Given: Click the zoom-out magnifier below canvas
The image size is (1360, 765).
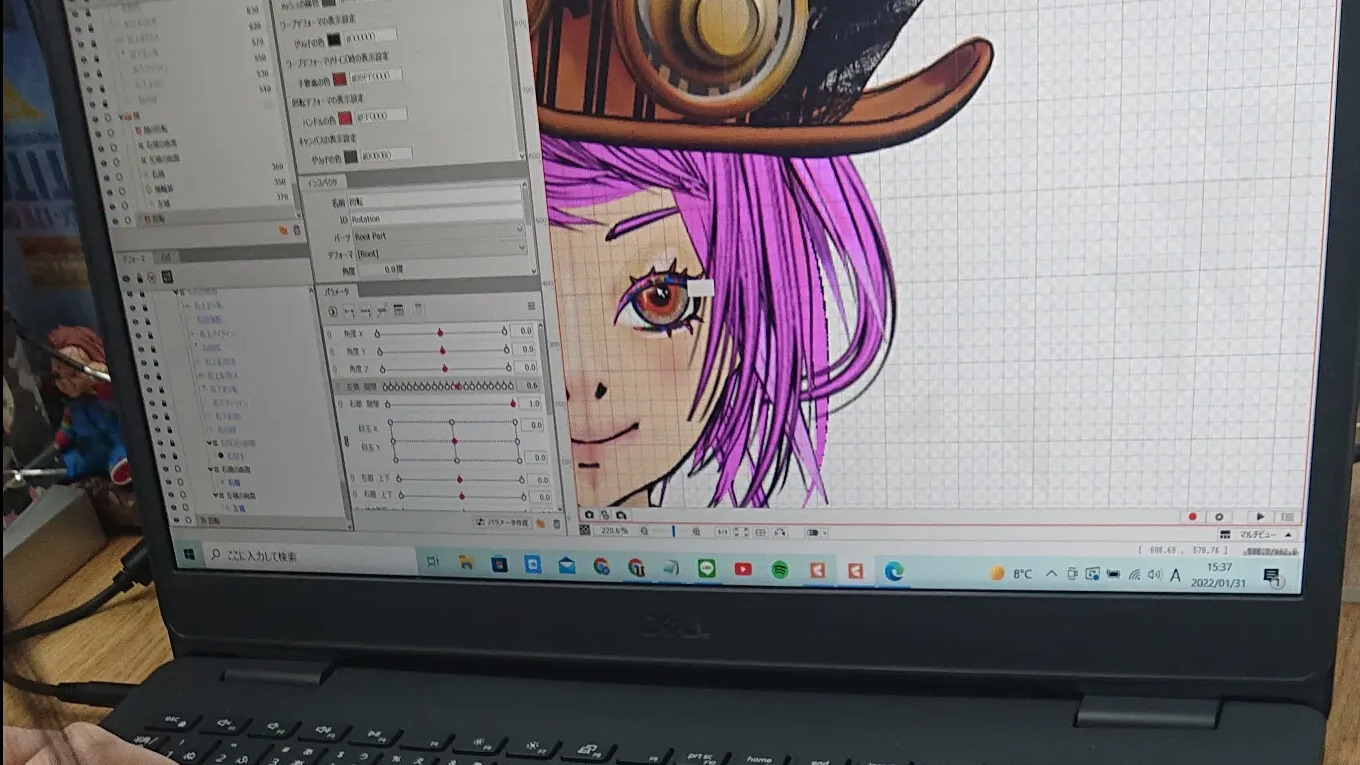Looking at the screenshot, I should click(644, 531).
